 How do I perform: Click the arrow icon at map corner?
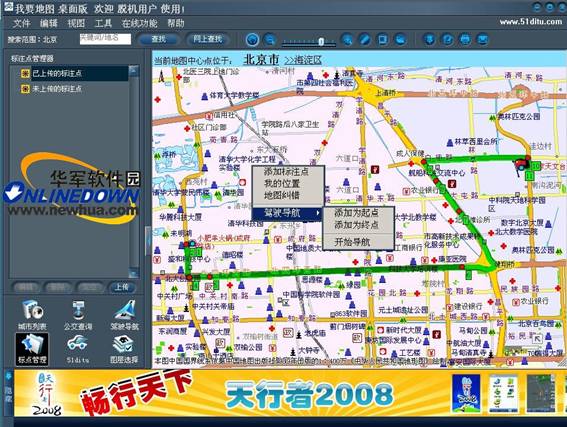pos(538,339)
